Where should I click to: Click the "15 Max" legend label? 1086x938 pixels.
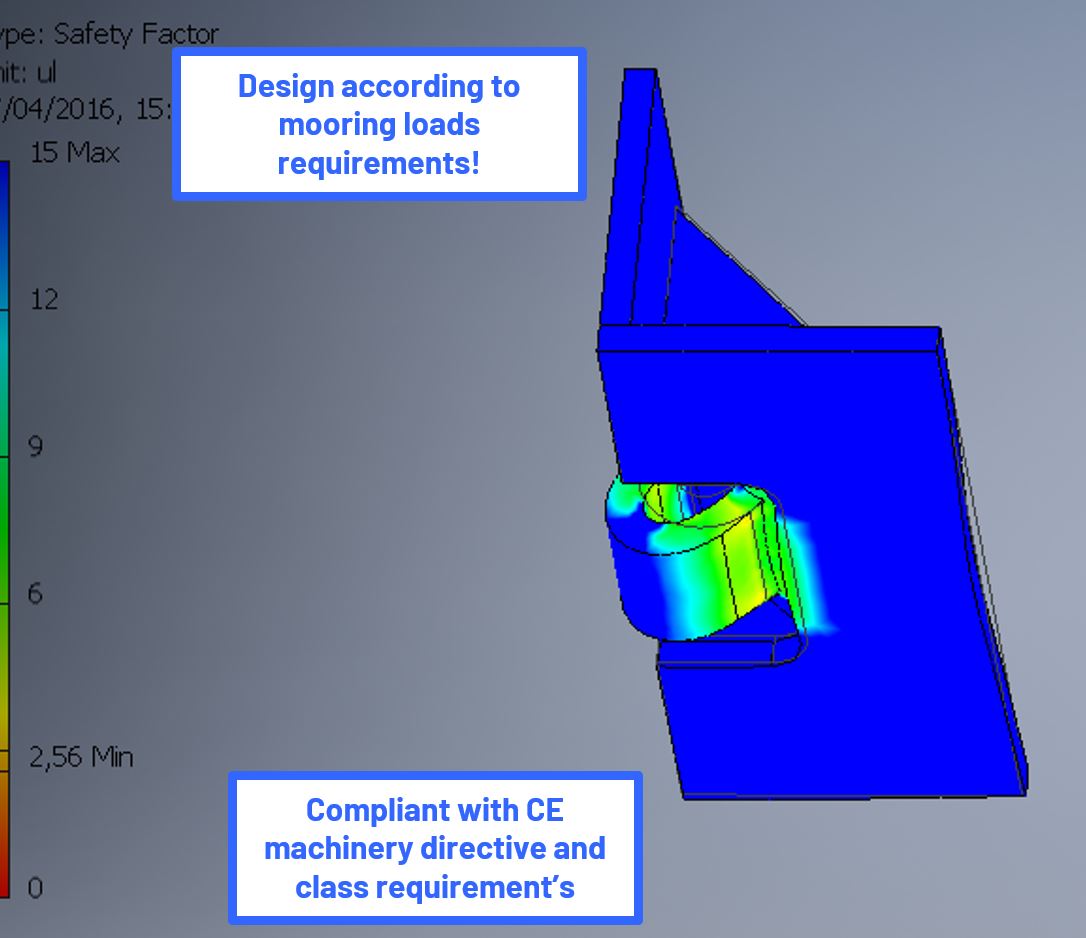pos(74,153)
